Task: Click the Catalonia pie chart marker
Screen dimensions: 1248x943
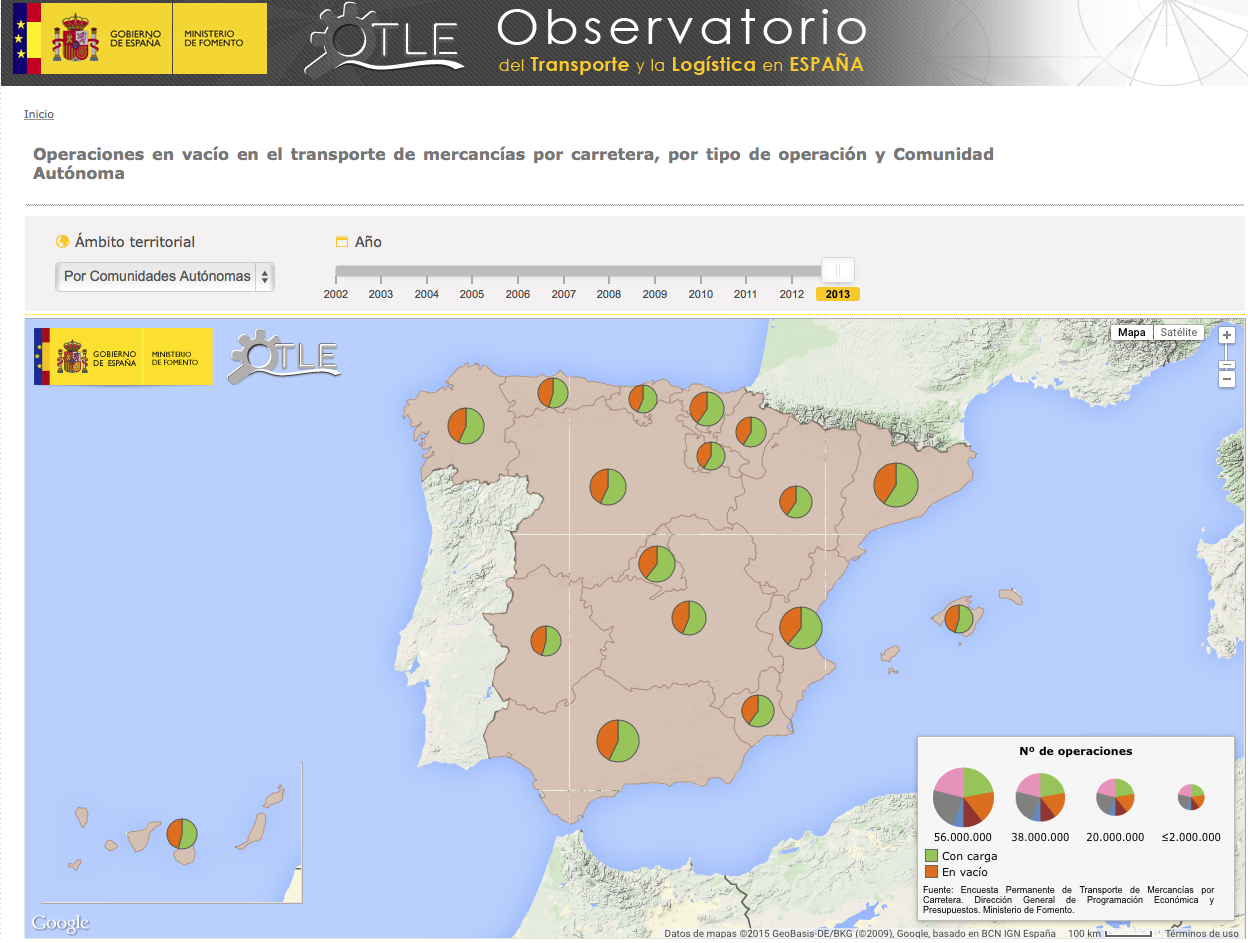Action: point(896,485)
